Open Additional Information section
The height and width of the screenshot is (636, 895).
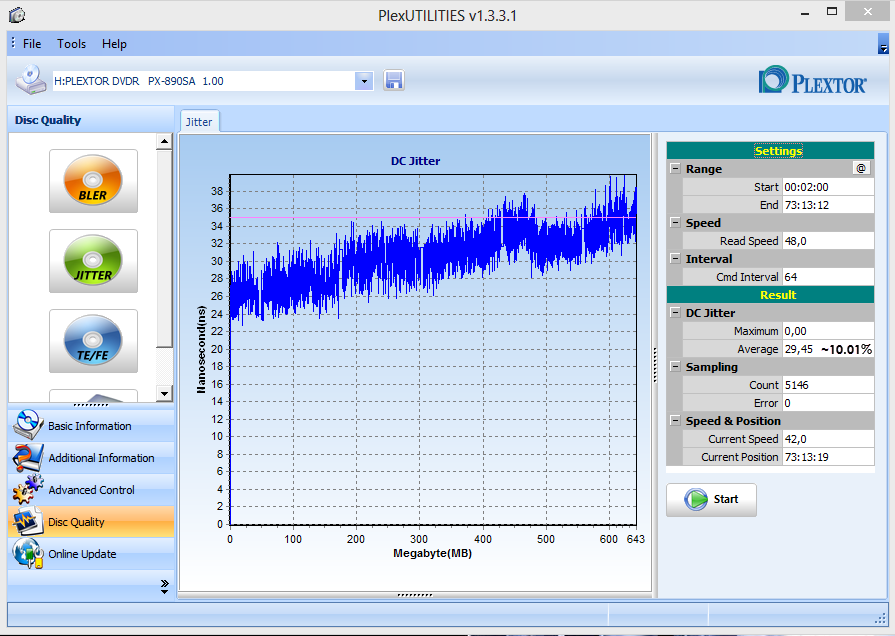pyautogui.click(x=91, y=457)
